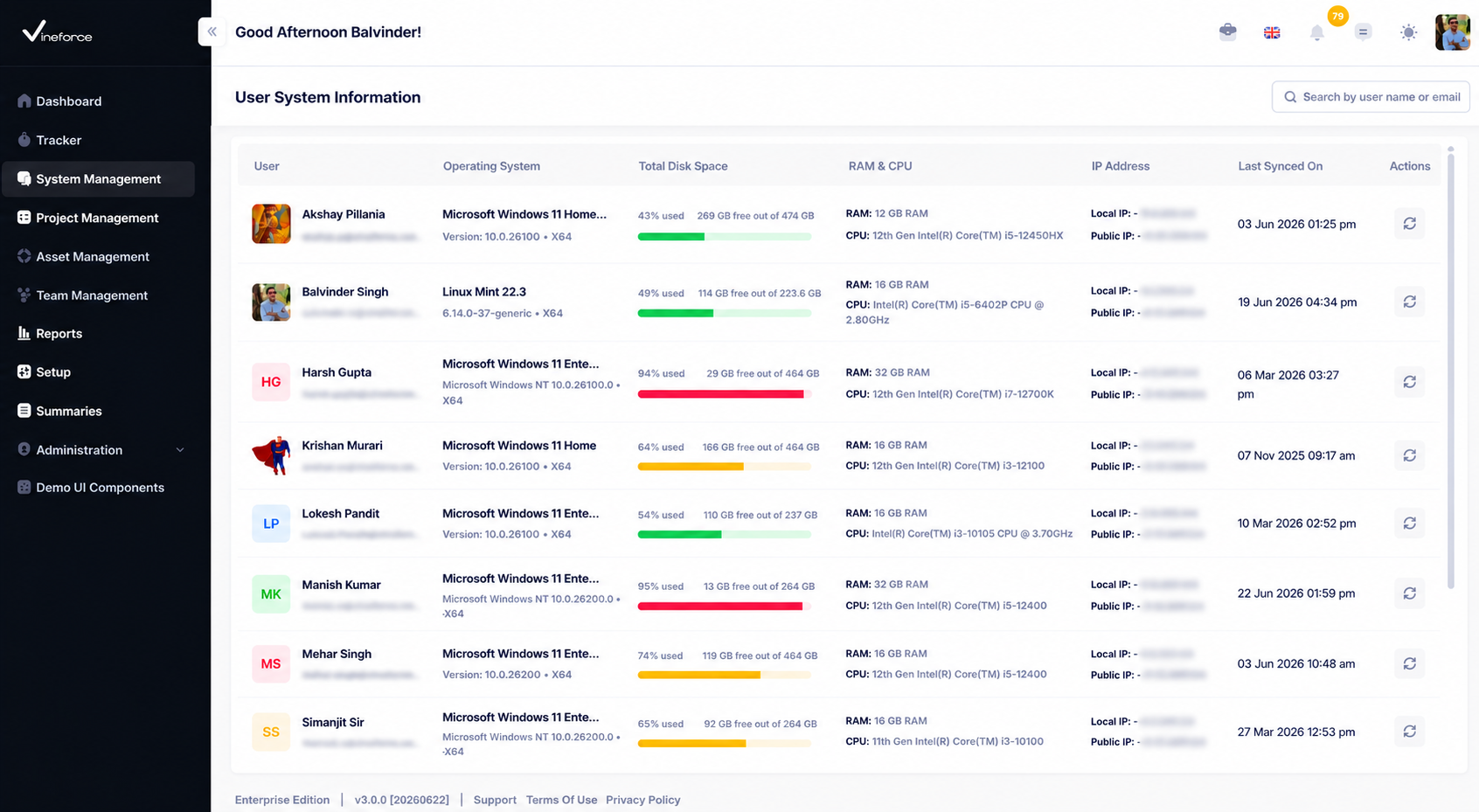Screen dimensions: 1479x812
Task: Click the Reports bar chart icon
Action: 24,333
